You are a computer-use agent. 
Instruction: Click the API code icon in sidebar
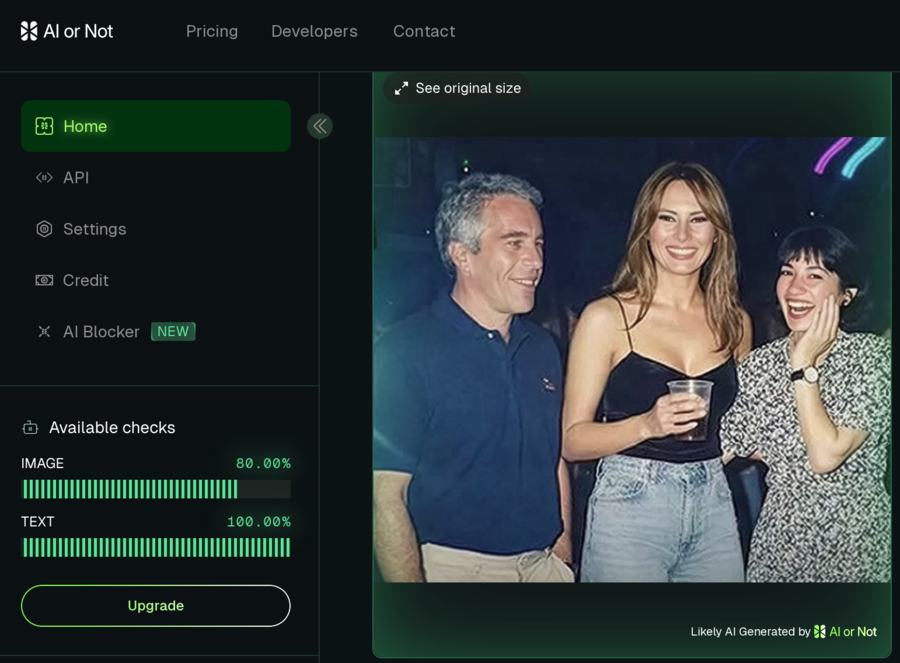(44, 178)
